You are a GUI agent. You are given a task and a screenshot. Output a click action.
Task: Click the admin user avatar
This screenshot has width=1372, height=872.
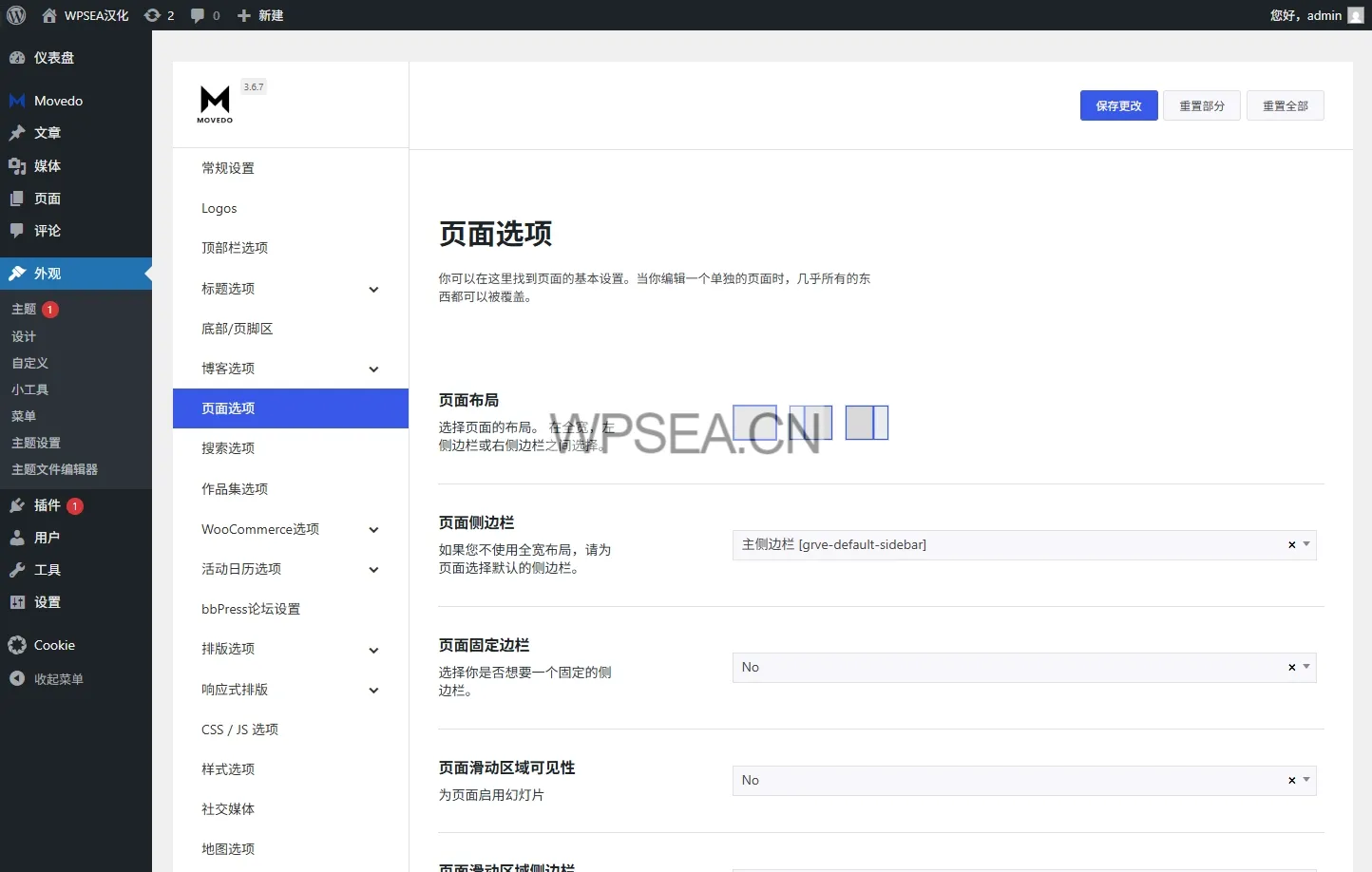click(x=1356, y=15)
